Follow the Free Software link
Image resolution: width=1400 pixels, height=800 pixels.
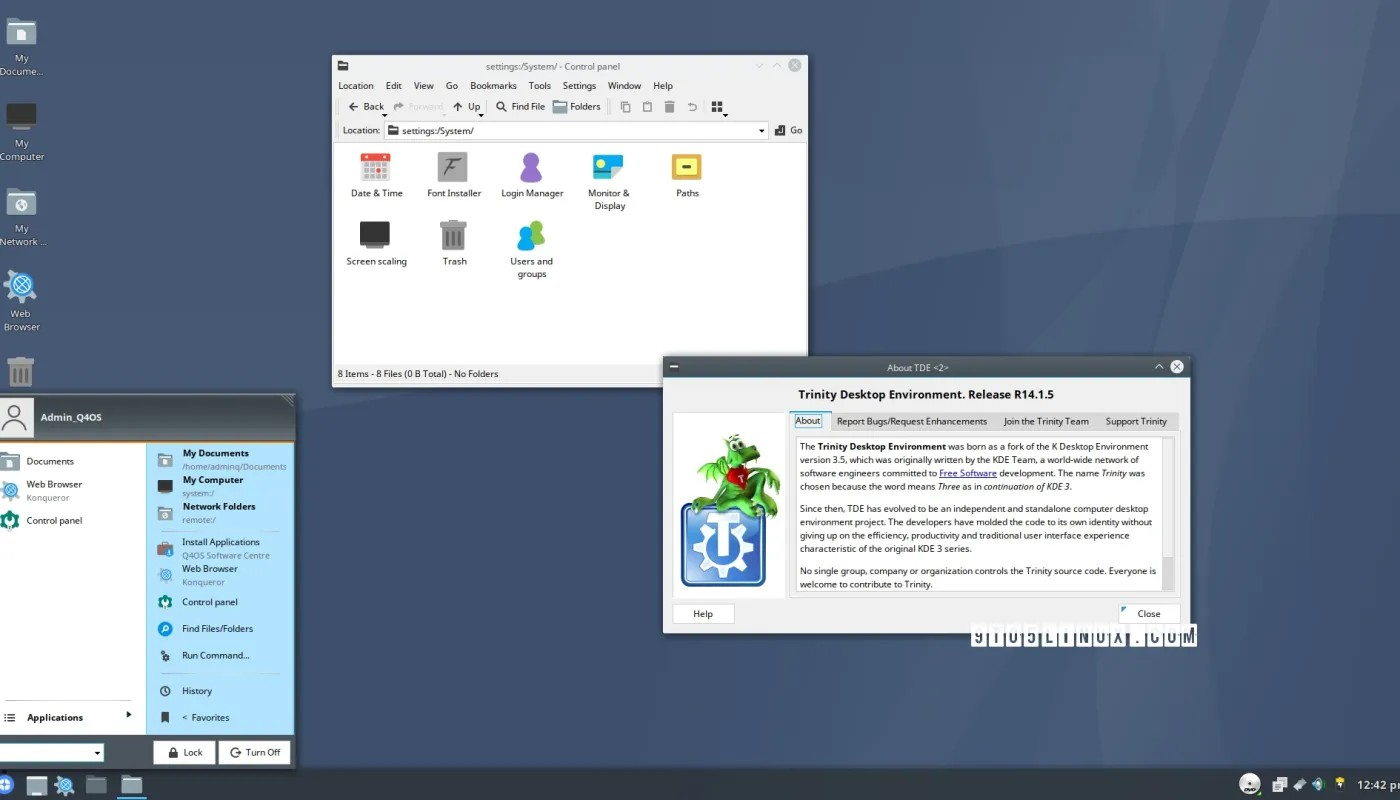tap(967, 473)
